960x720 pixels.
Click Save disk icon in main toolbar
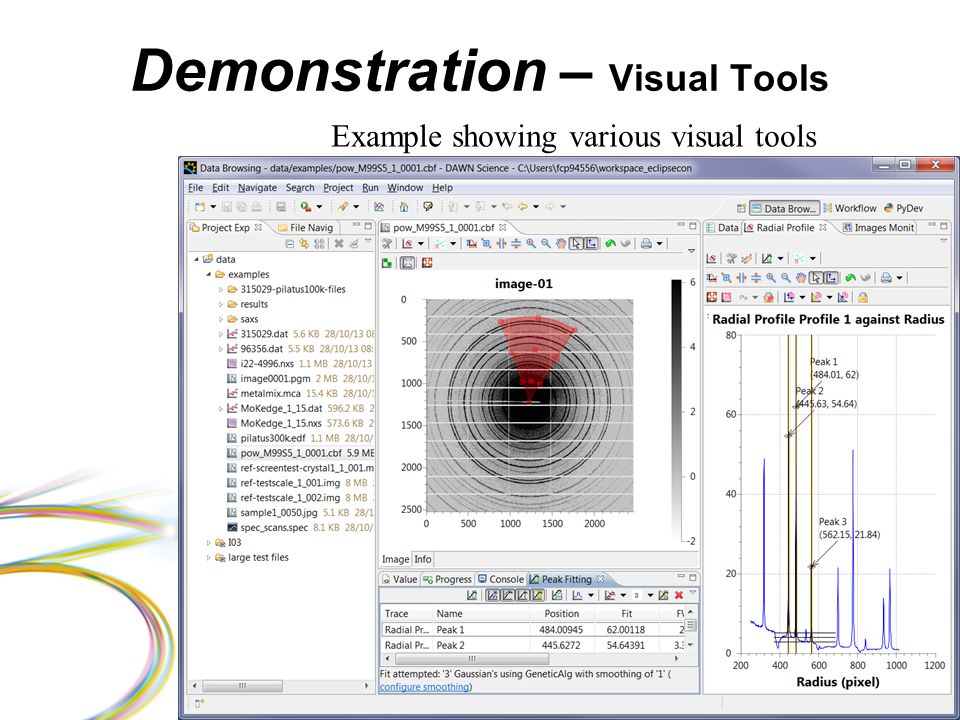click(227, 207)
